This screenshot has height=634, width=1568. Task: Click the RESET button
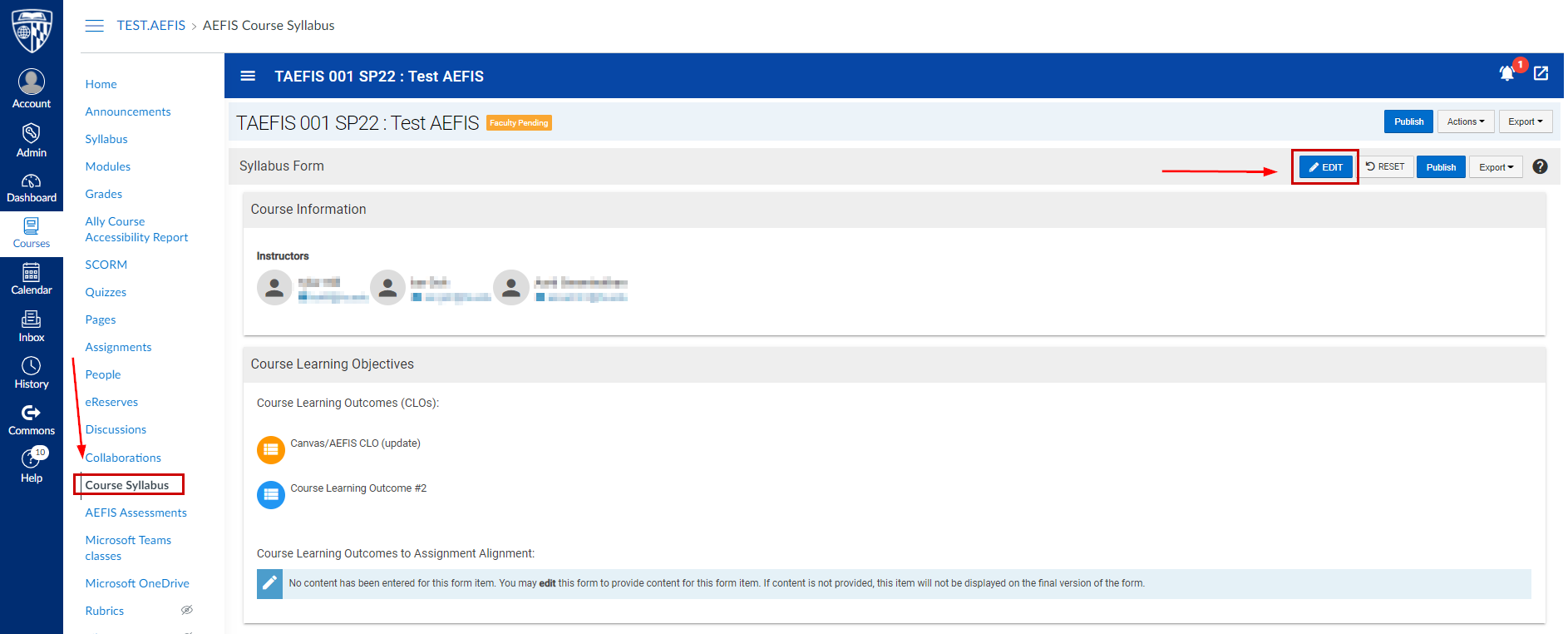[x=1385, y=166]
